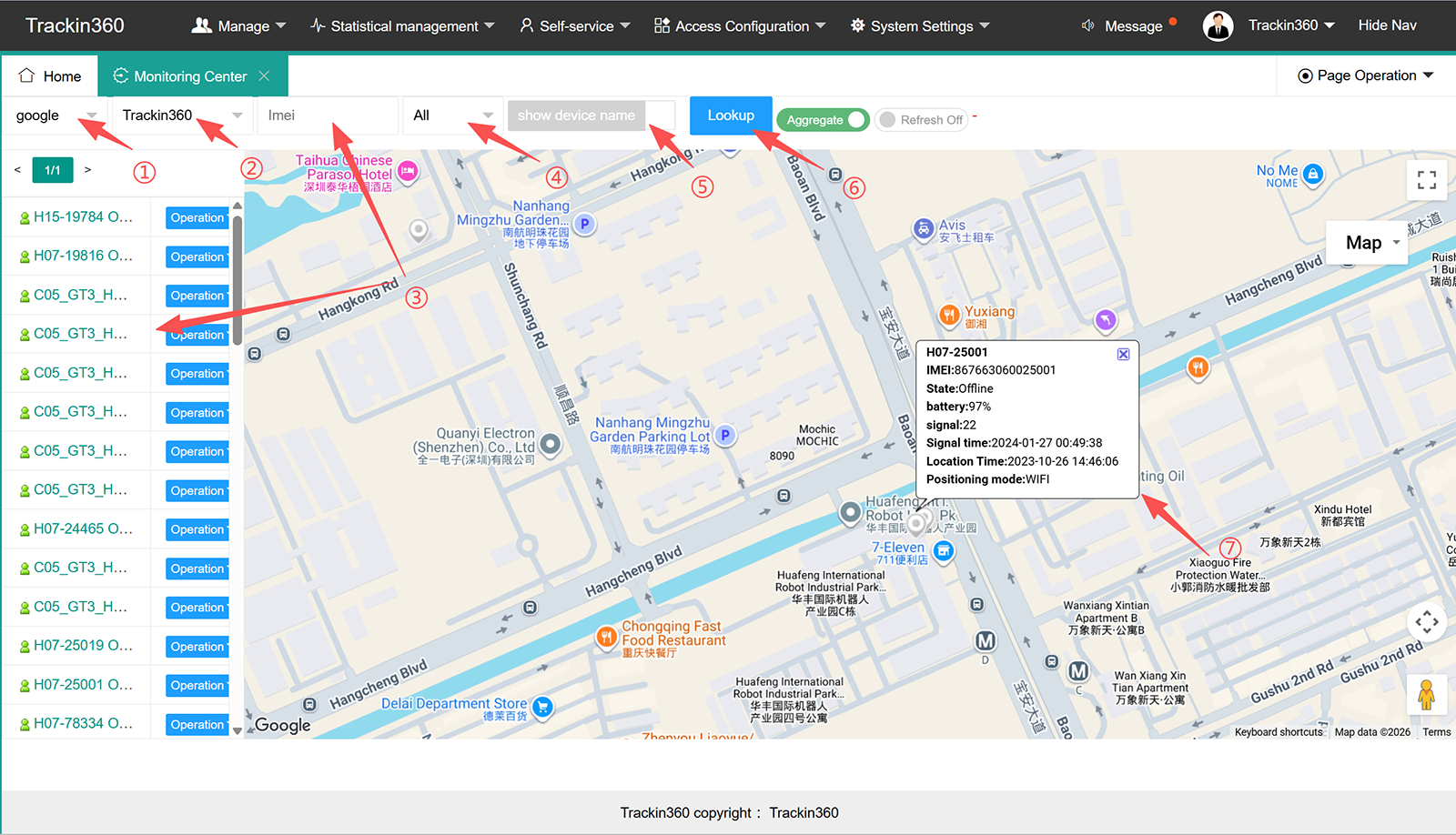The width and height of the screenshot is (1456, 835).
Task: Click the Chongqing Fast Food Restaurant marker
Action: 606,637
